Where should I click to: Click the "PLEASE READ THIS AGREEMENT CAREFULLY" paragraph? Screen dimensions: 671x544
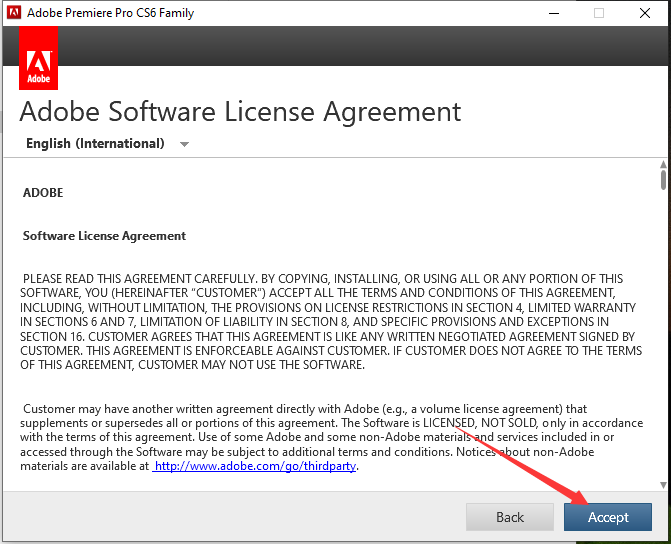tap(330, 321)
